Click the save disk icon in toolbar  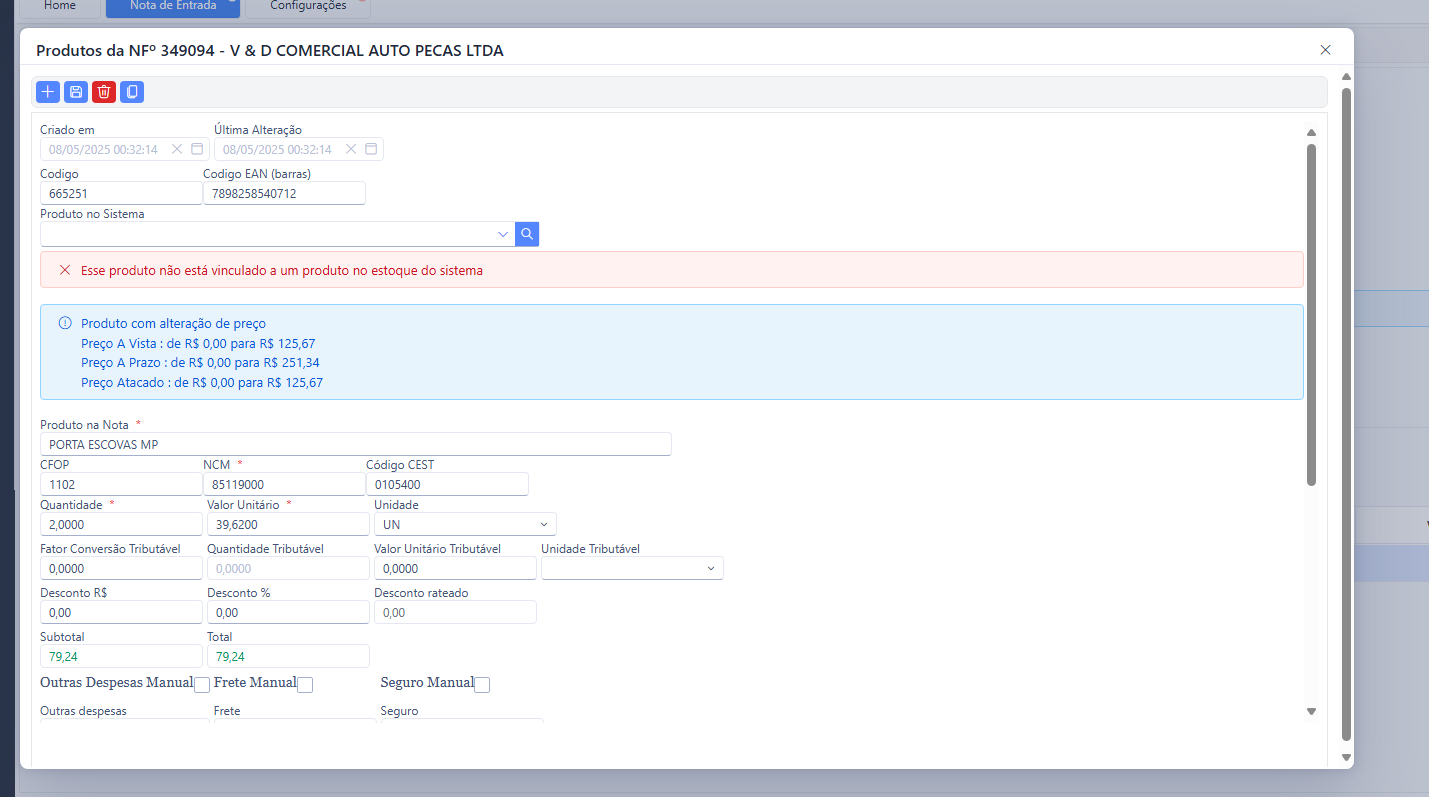[75, 92]
